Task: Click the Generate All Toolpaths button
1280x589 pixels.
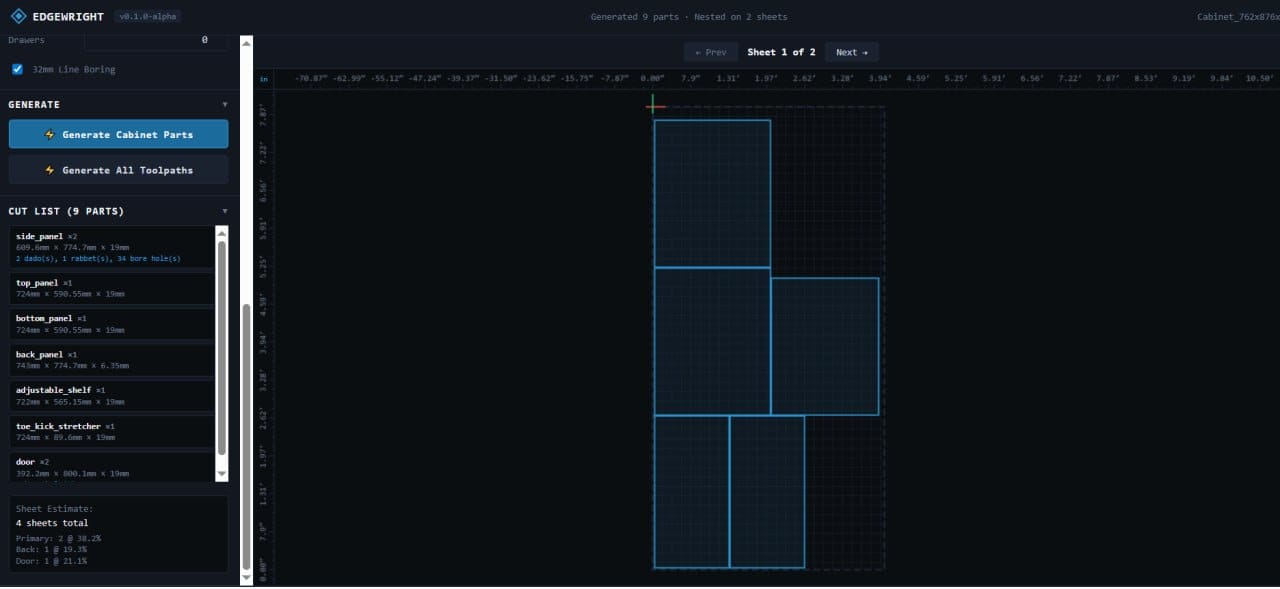Action: (118, 169)
